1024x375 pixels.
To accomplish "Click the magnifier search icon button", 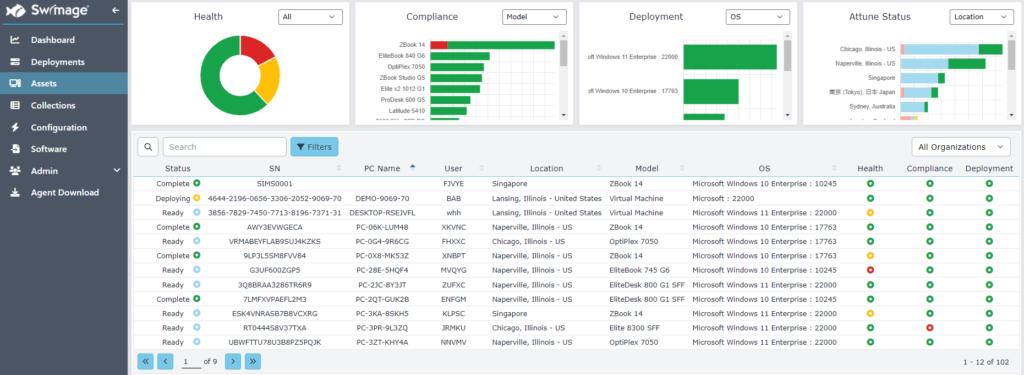I will point(148,147).
